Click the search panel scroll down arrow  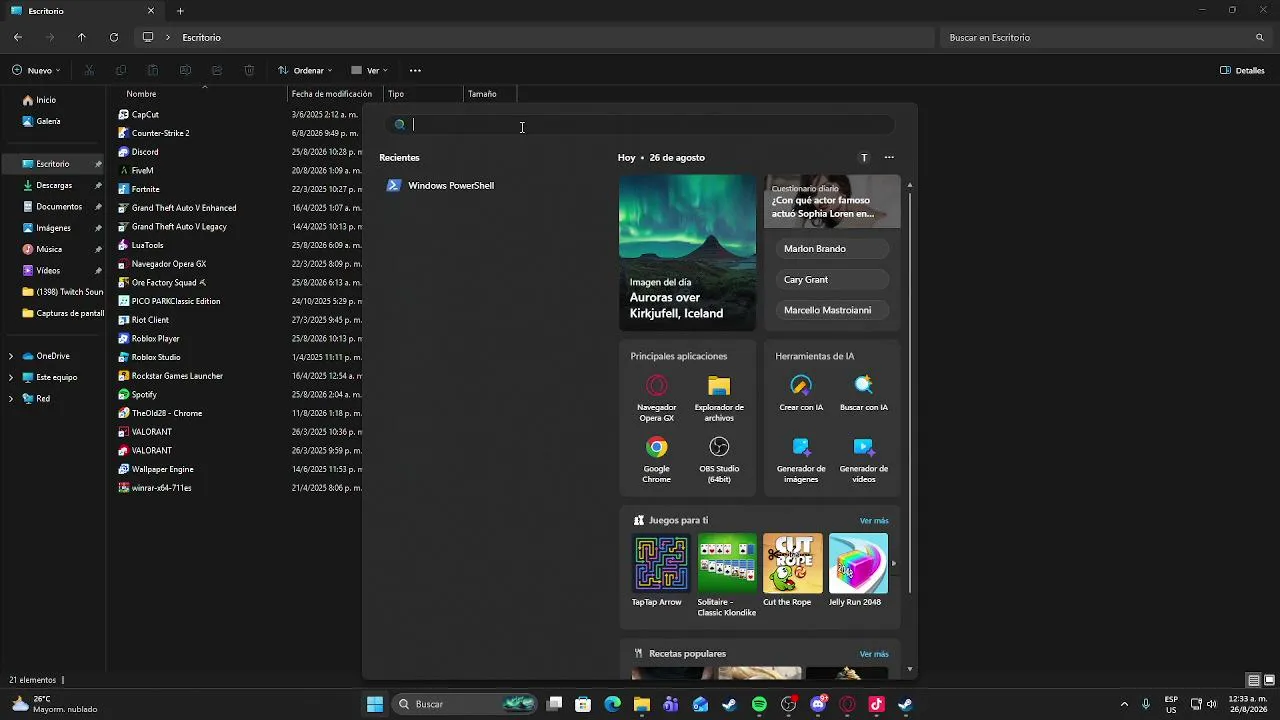coord(909,669)
